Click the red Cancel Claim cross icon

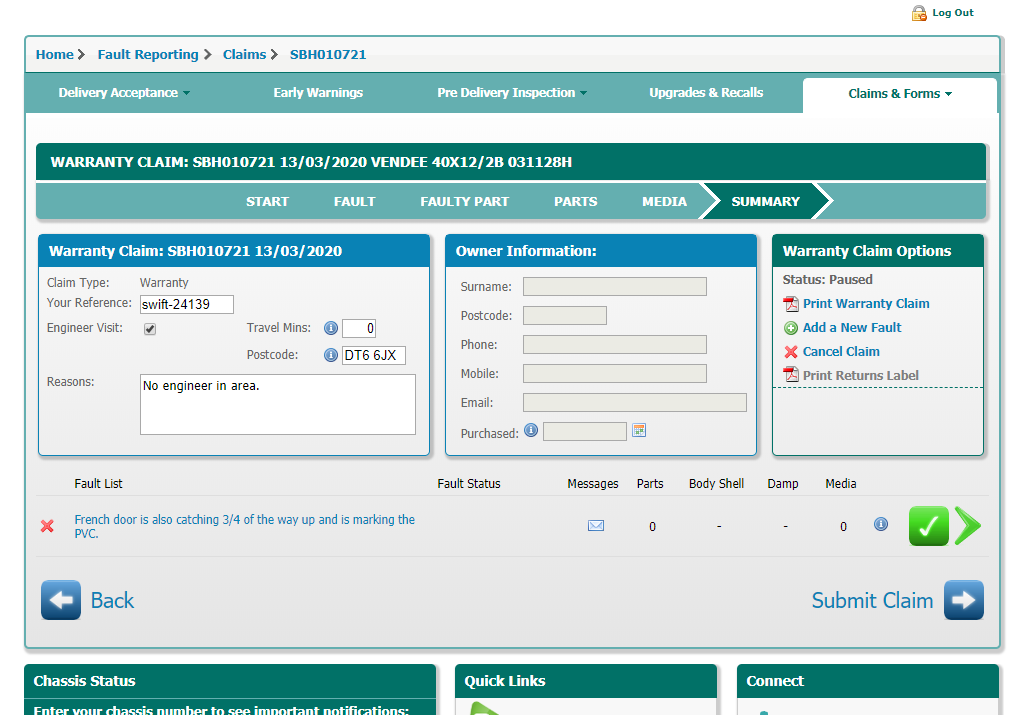(x=791, y=352)
